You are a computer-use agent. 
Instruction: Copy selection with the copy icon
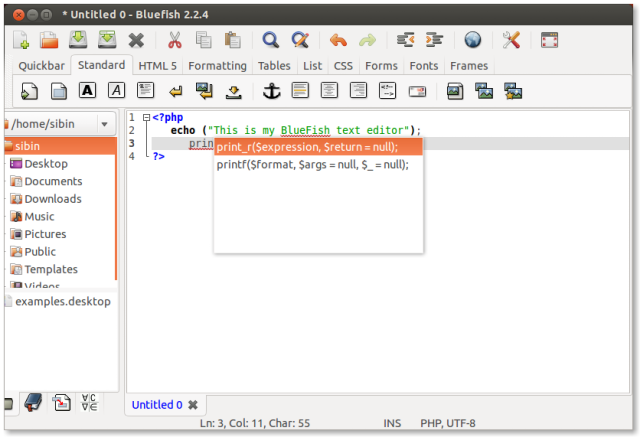point(203,40)
